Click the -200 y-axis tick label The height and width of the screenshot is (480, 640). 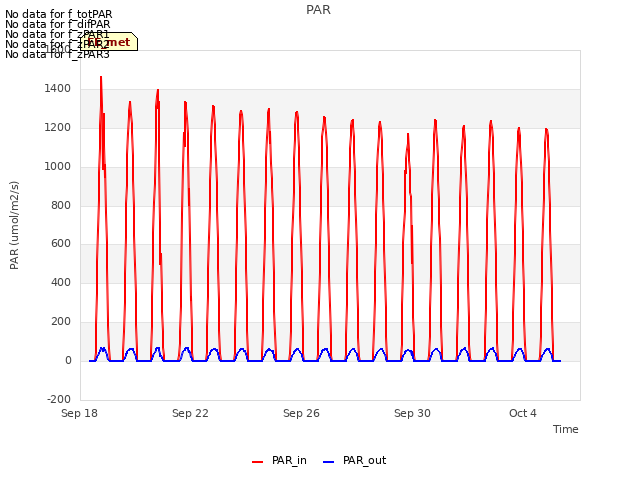click(x=59, y=399)
